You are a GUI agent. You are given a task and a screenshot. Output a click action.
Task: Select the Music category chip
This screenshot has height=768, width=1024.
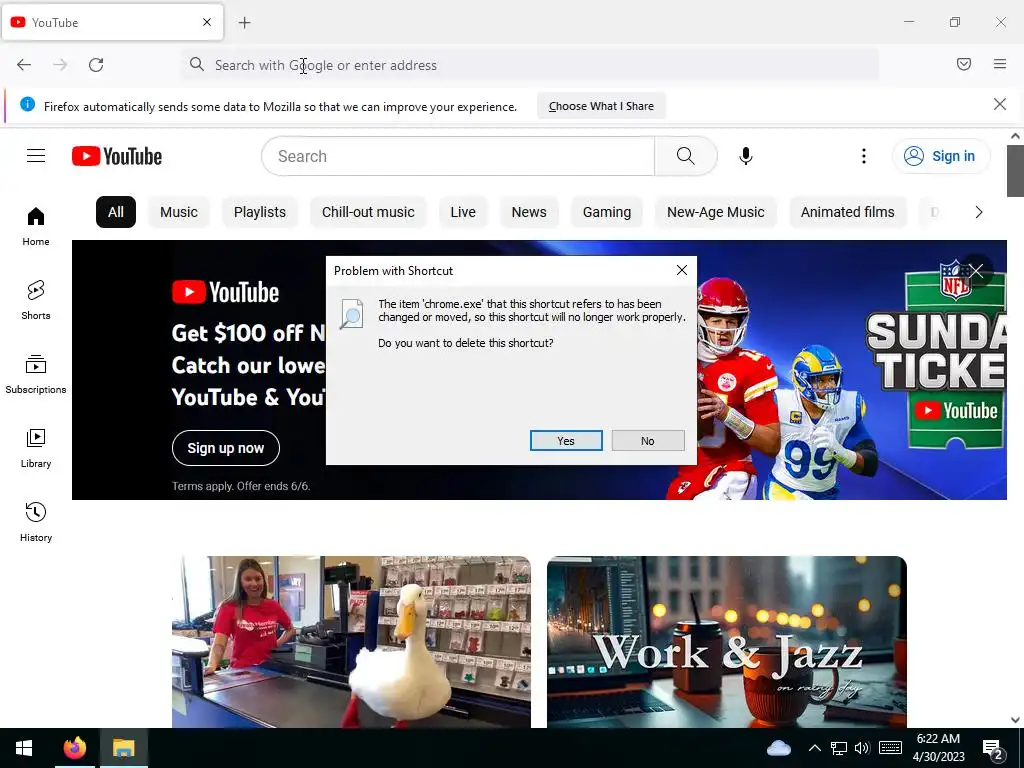coord(179,212)
